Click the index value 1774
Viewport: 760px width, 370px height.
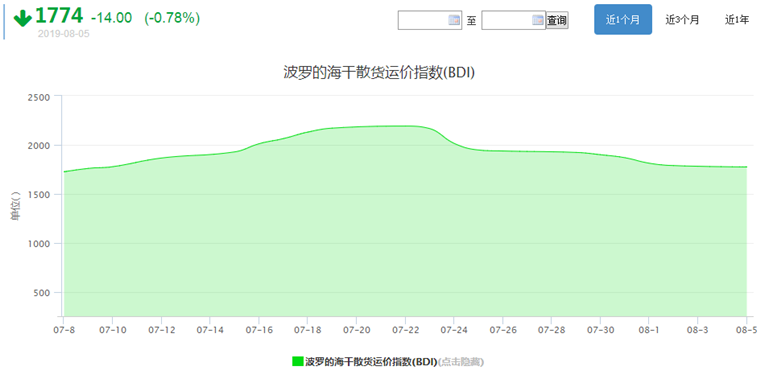tap(59, 16)
